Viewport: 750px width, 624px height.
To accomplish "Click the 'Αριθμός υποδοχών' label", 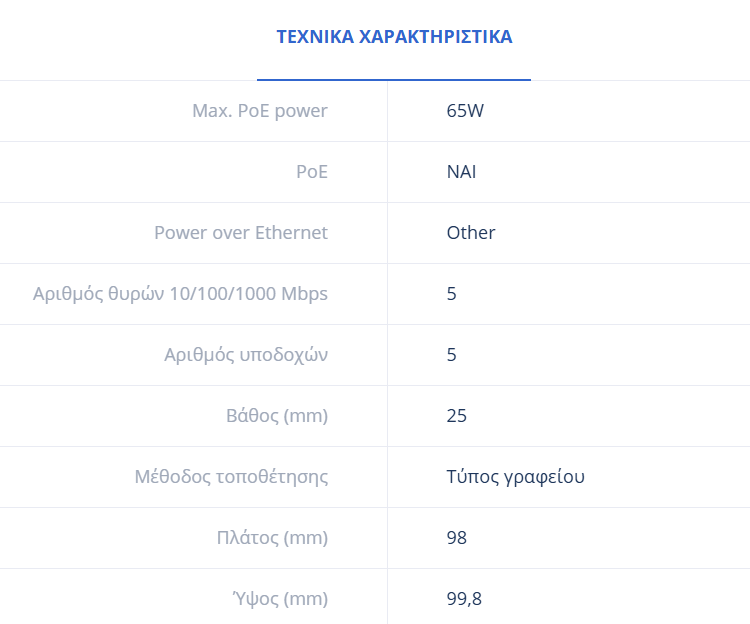I will tap(246, 355).
